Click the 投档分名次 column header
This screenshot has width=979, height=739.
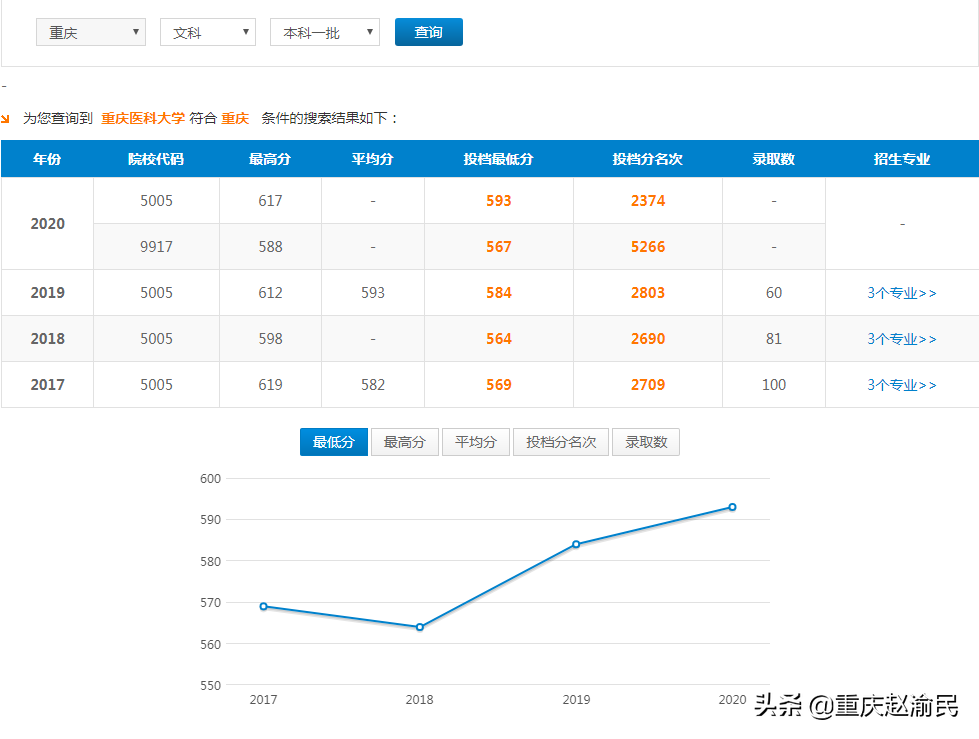647,158
